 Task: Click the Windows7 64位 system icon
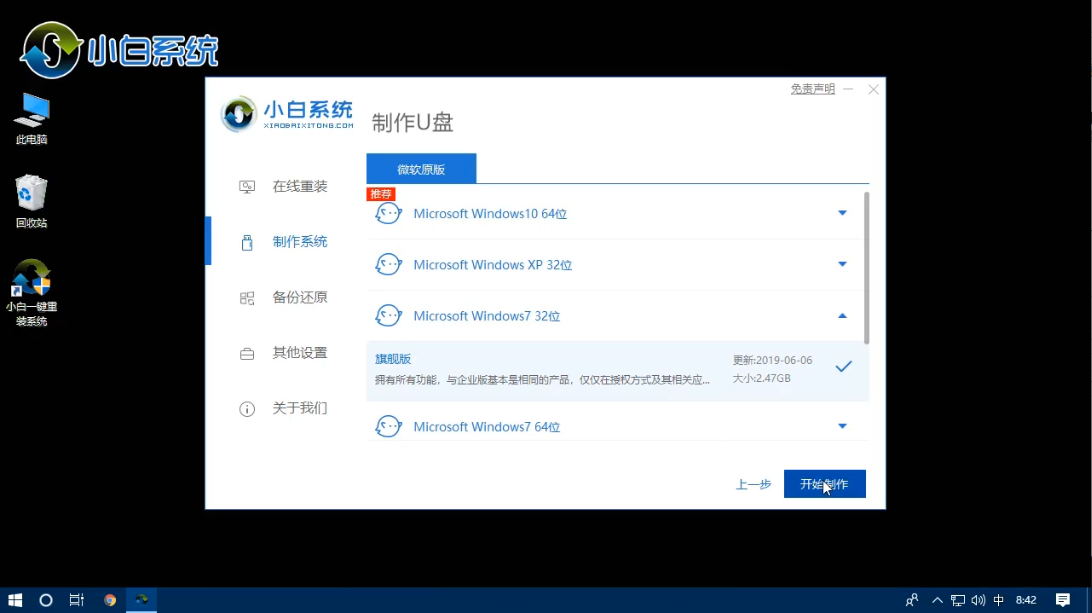(389, 426)
